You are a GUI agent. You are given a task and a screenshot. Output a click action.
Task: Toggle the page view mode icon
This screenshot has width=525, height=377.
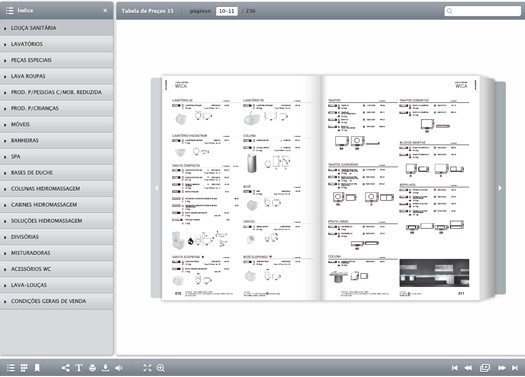[x=485, y=368]
